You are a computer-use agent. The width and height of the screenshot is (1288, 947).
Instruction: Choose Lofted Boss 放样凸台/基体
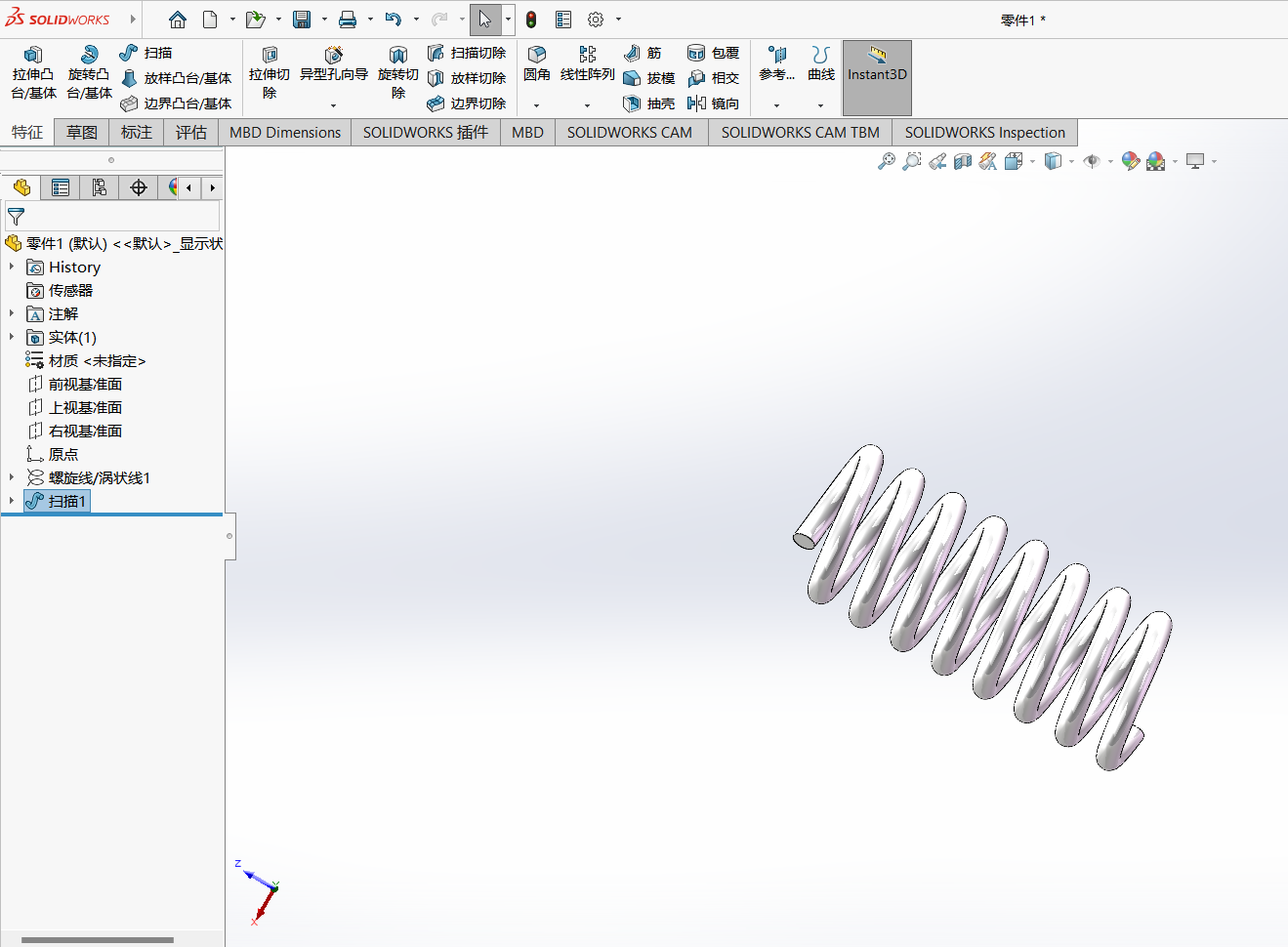(176, 78)
